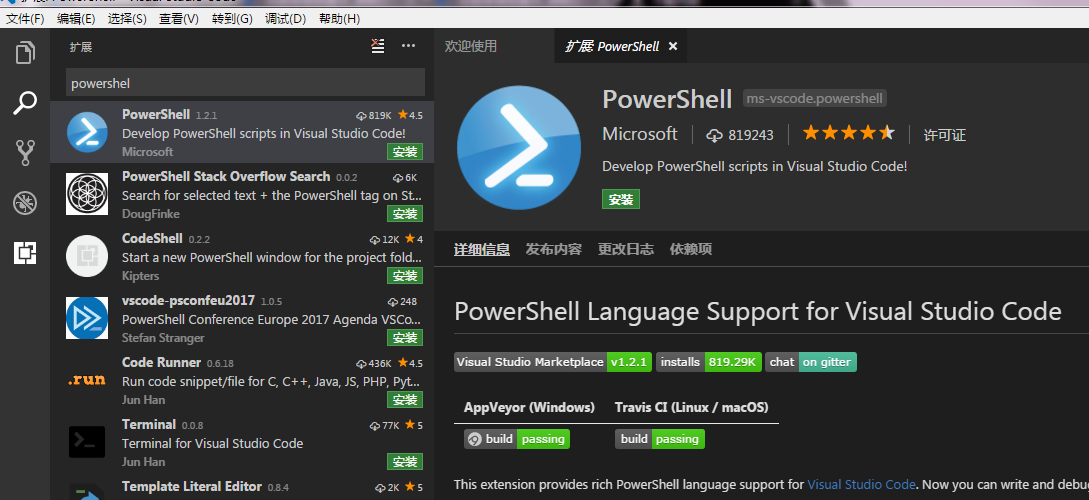The image size is (1089, 500).
Task: Close the PowerShell extension tab
Action: (672, 47)
